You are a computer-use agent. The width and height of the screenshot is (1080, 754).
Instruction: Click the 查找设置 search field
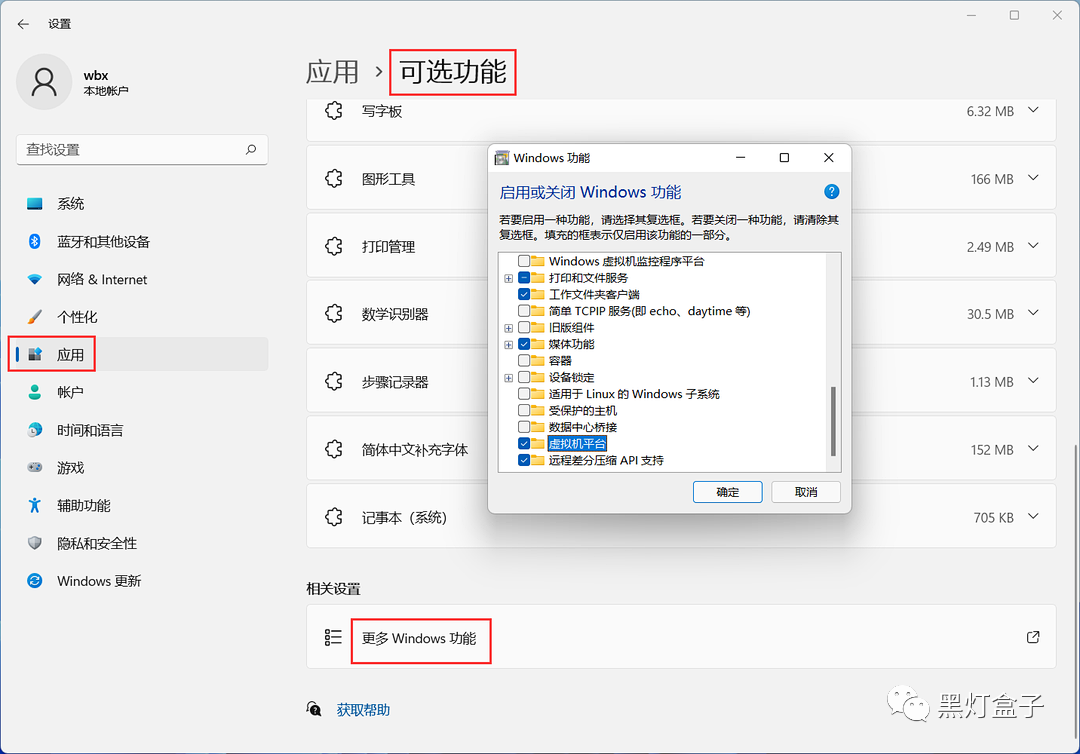[x=142, y=149]
